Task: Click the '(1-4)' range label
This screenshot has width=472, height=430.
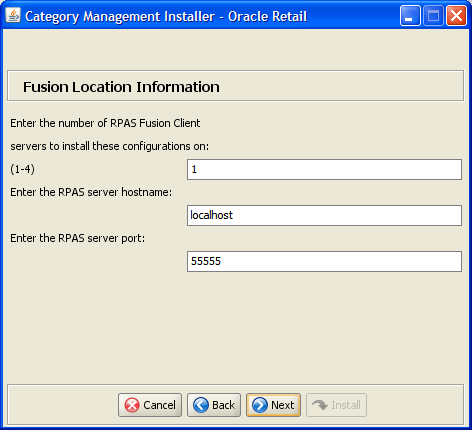Action: coord(22,169)
